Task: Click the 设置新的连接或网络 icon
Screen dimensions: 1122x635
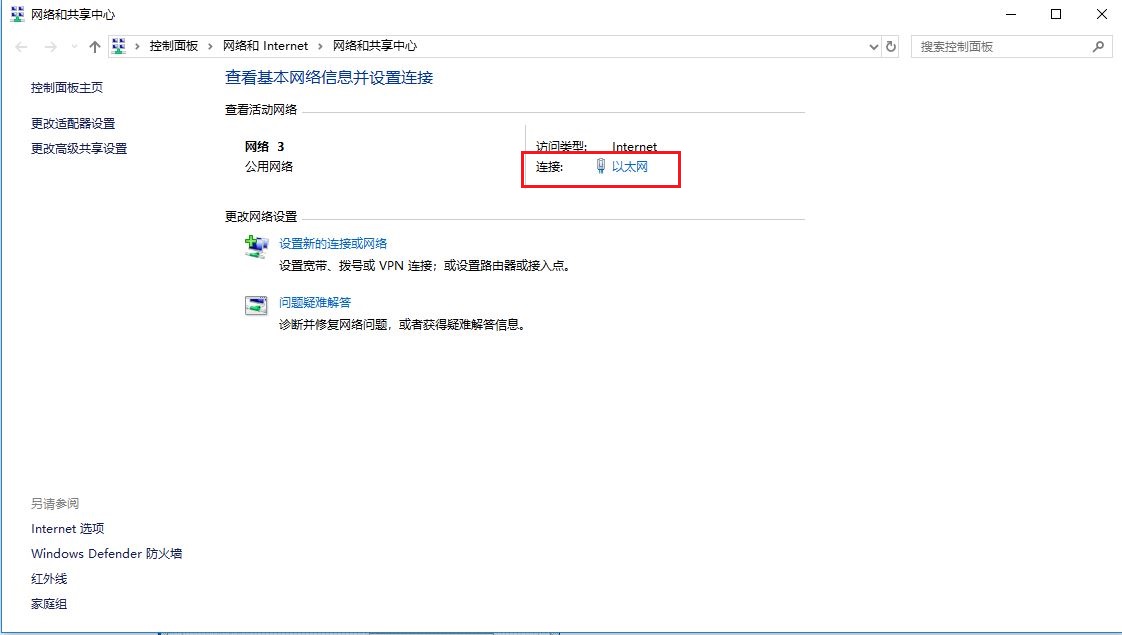Action: click(x=256, y=247)
